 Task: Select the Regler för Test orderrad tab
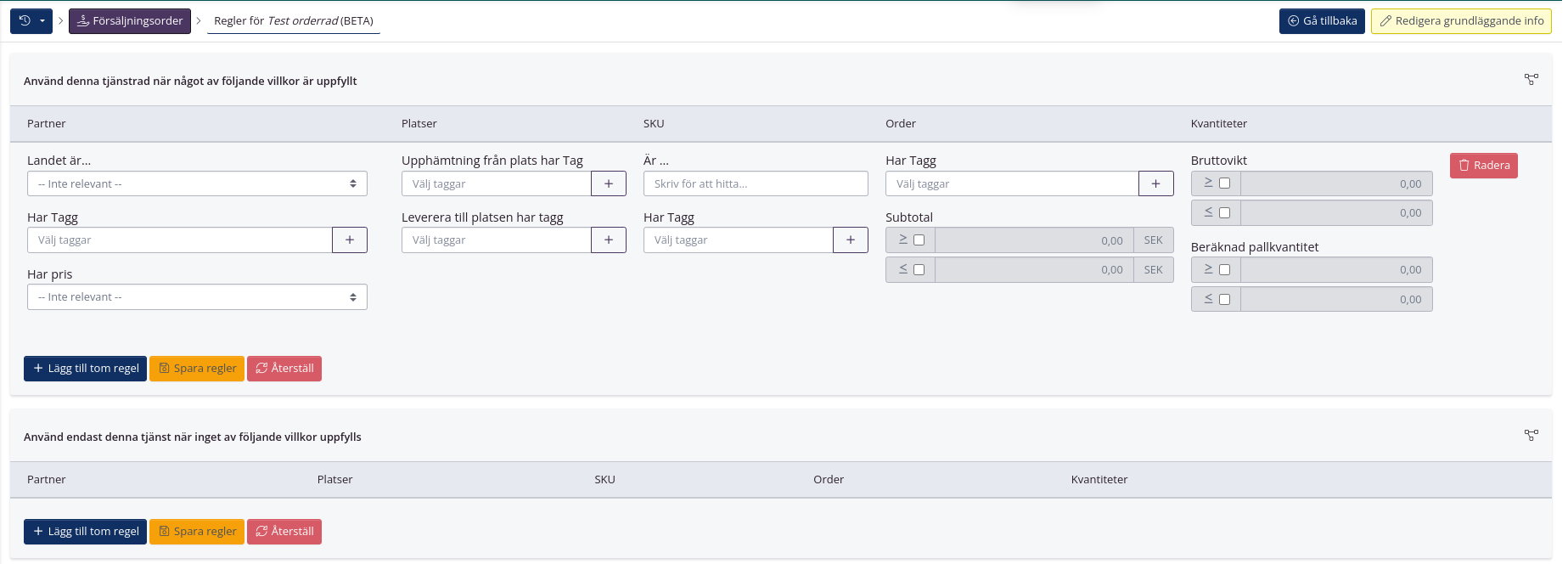293,21
